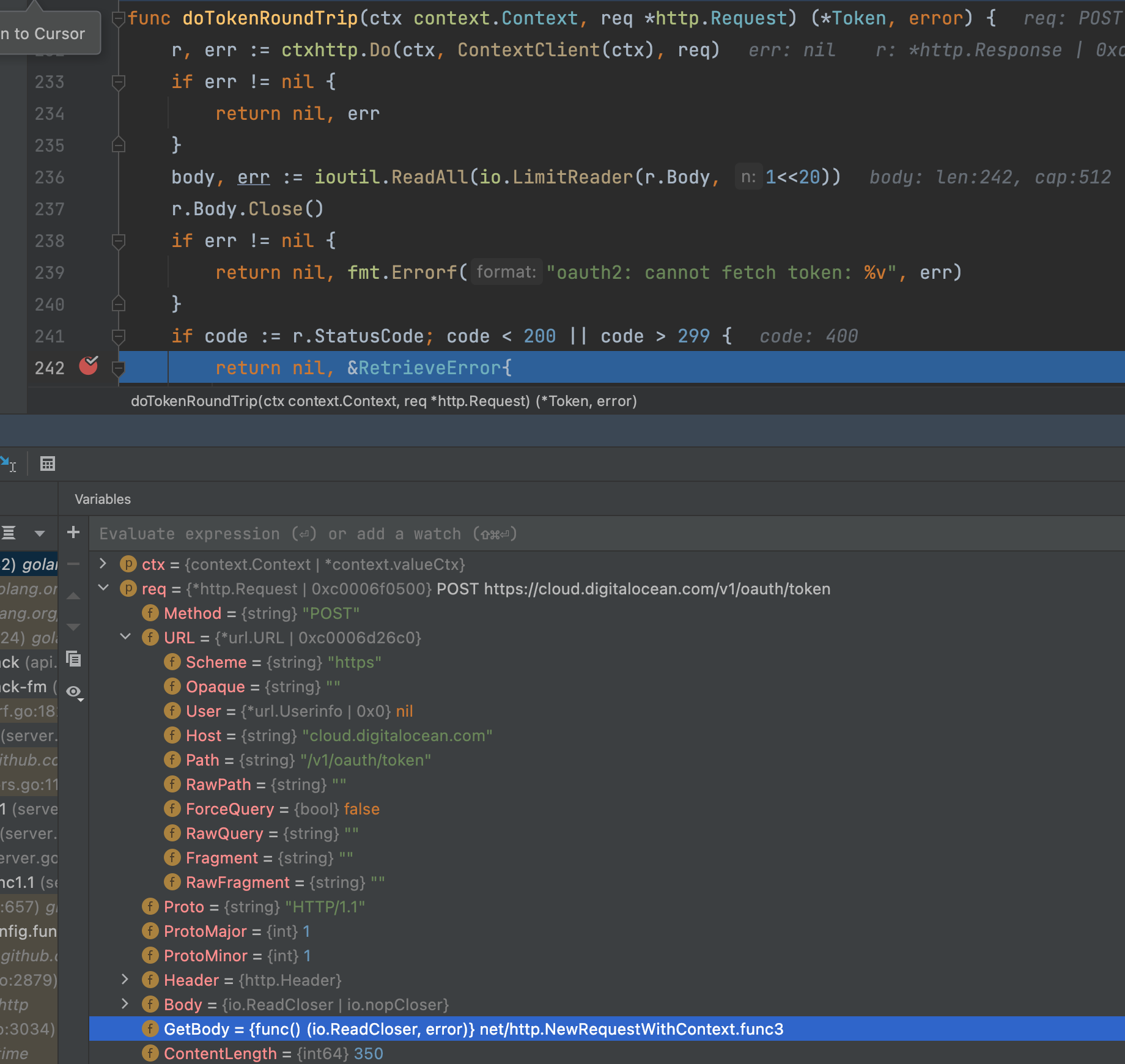Click the Run to Cursor debugger icon

point(9,464)
